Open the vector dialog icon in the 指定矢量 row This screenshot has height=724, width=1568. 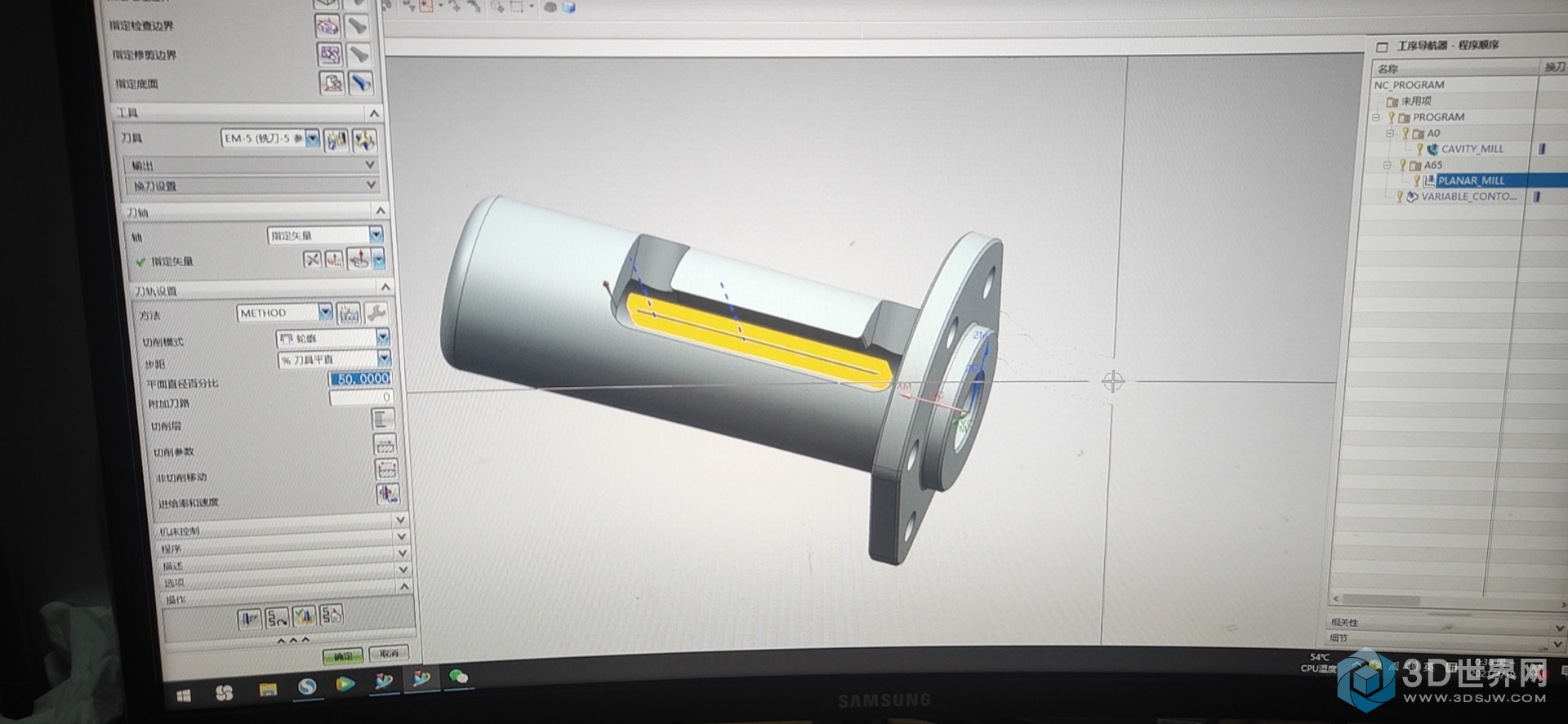[x=334, y=260]
